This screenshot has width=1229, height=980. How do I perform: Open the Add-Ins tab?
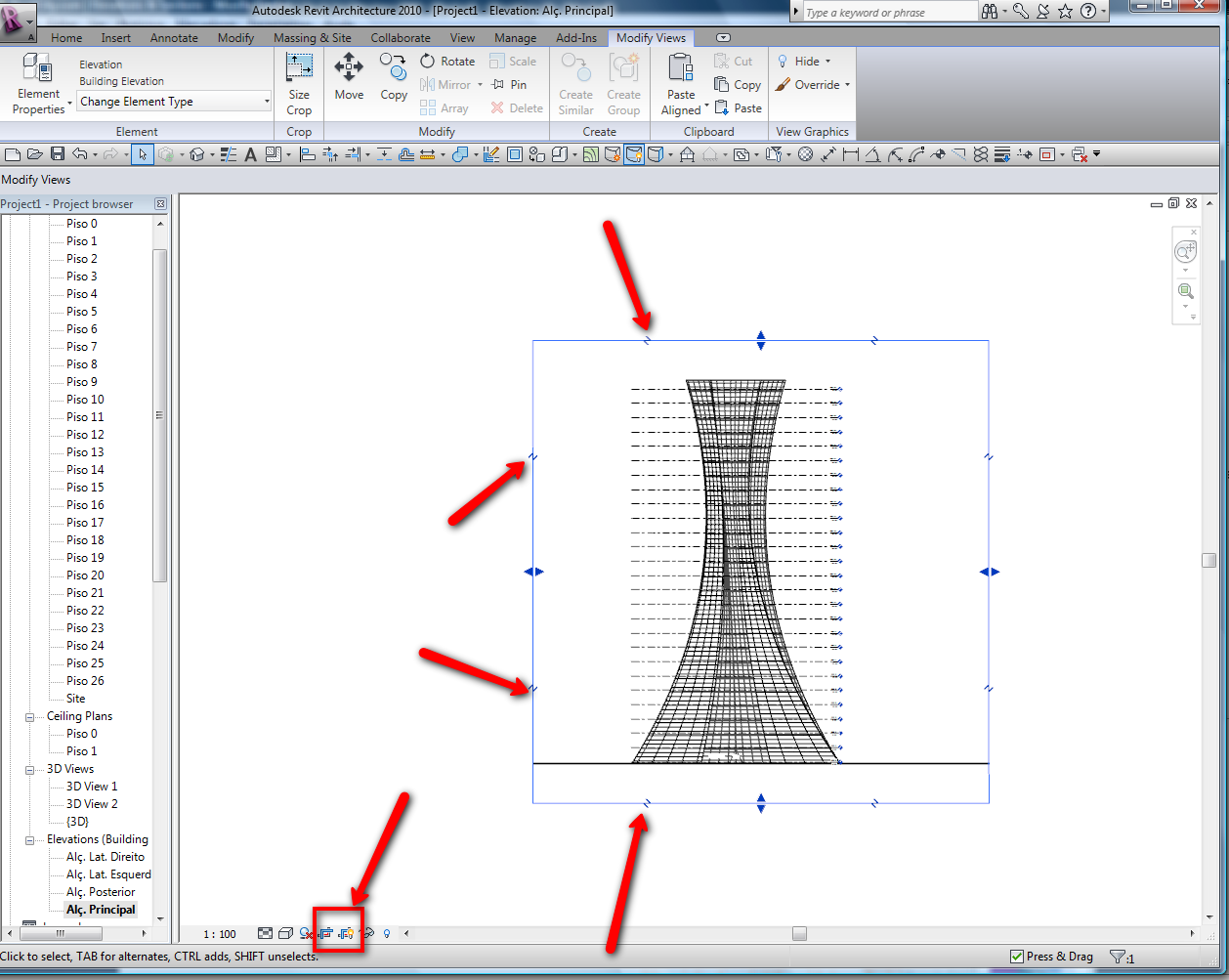click(576, 38)
